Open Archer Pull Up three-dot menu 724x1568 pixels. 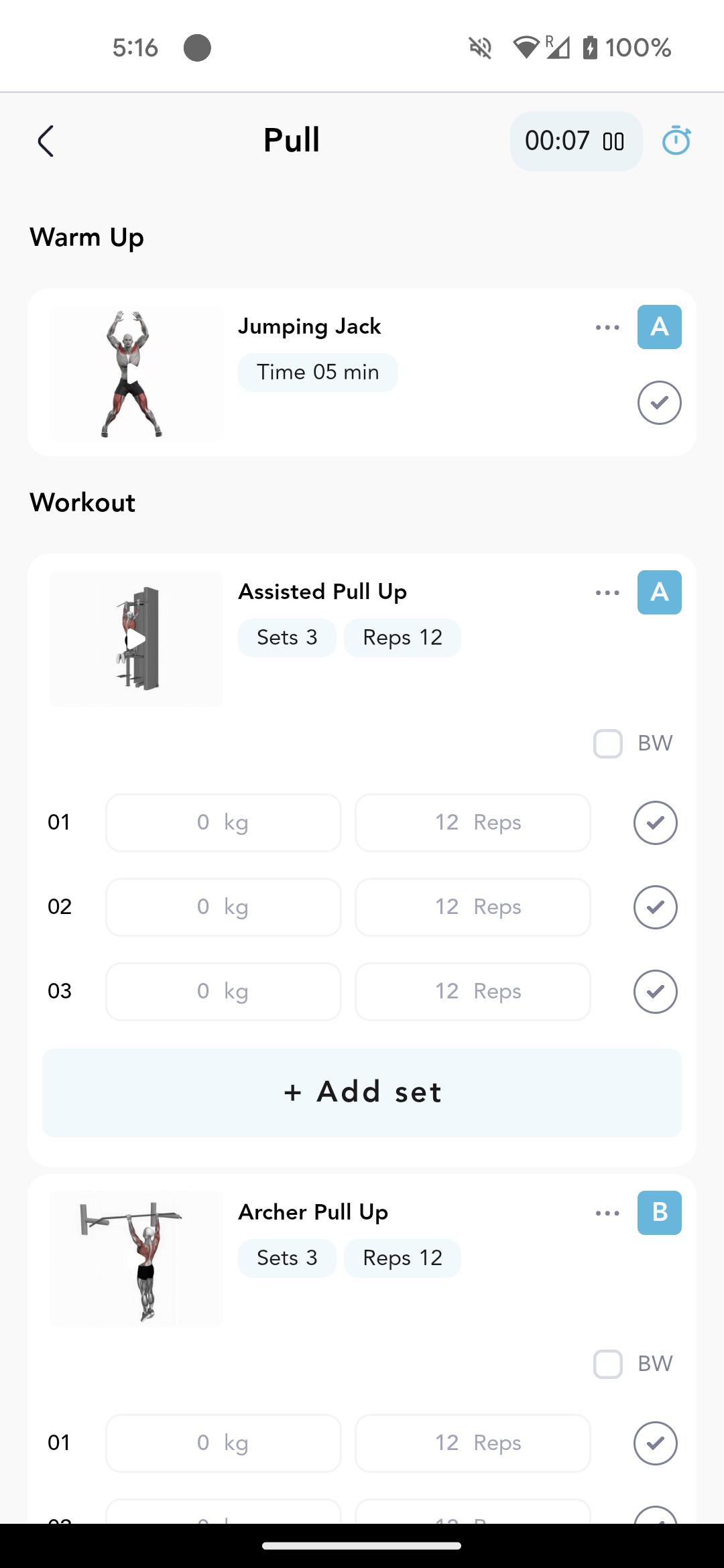coord(607,1214)
